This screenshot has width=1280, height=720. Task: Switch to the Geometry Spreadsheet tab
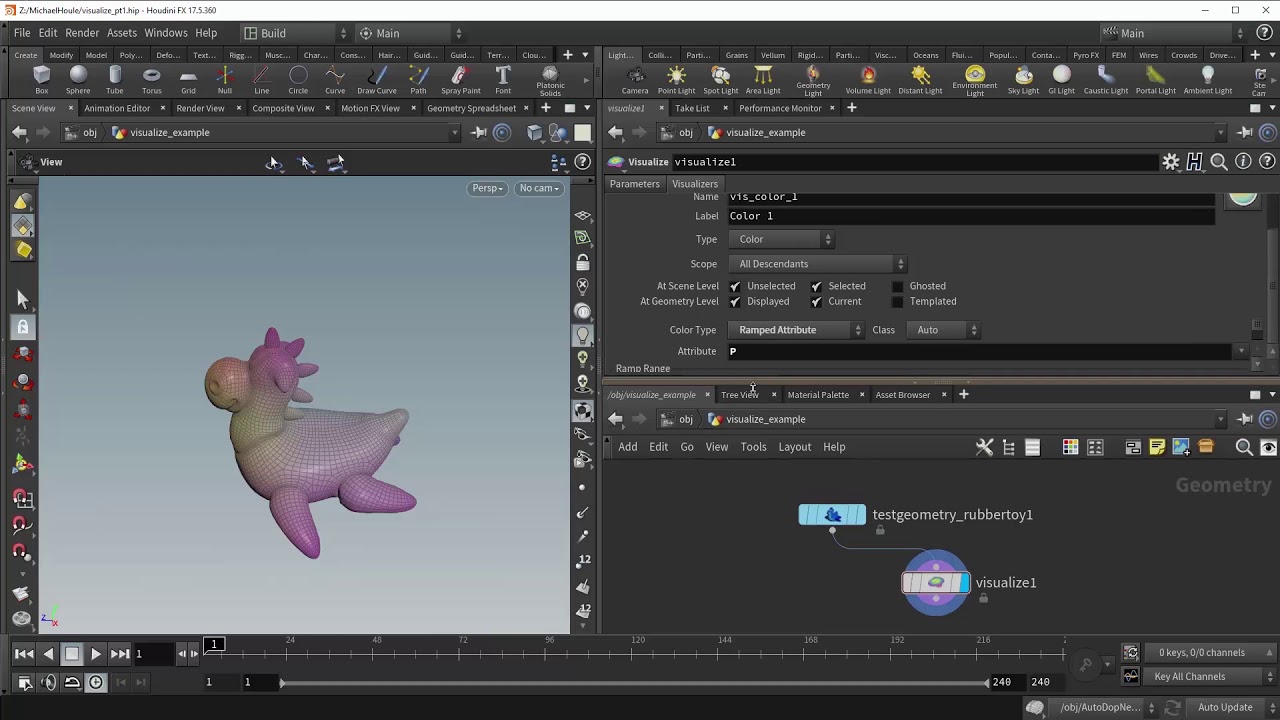[x=471, y=108]
